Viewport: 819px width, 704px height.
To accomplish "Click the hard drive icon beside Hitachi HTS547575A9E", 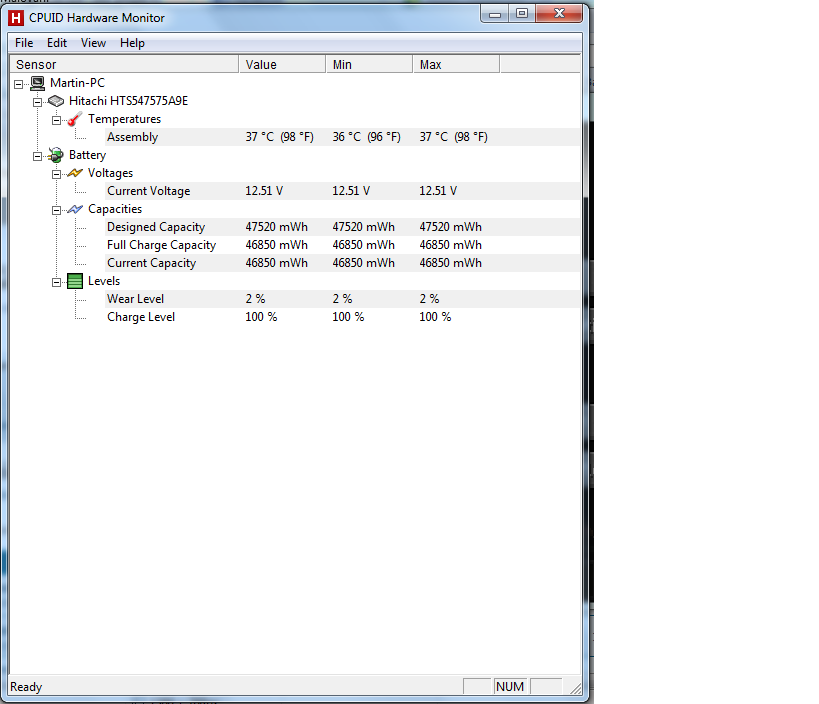I will pyautogui.click(x=56, y=101).
